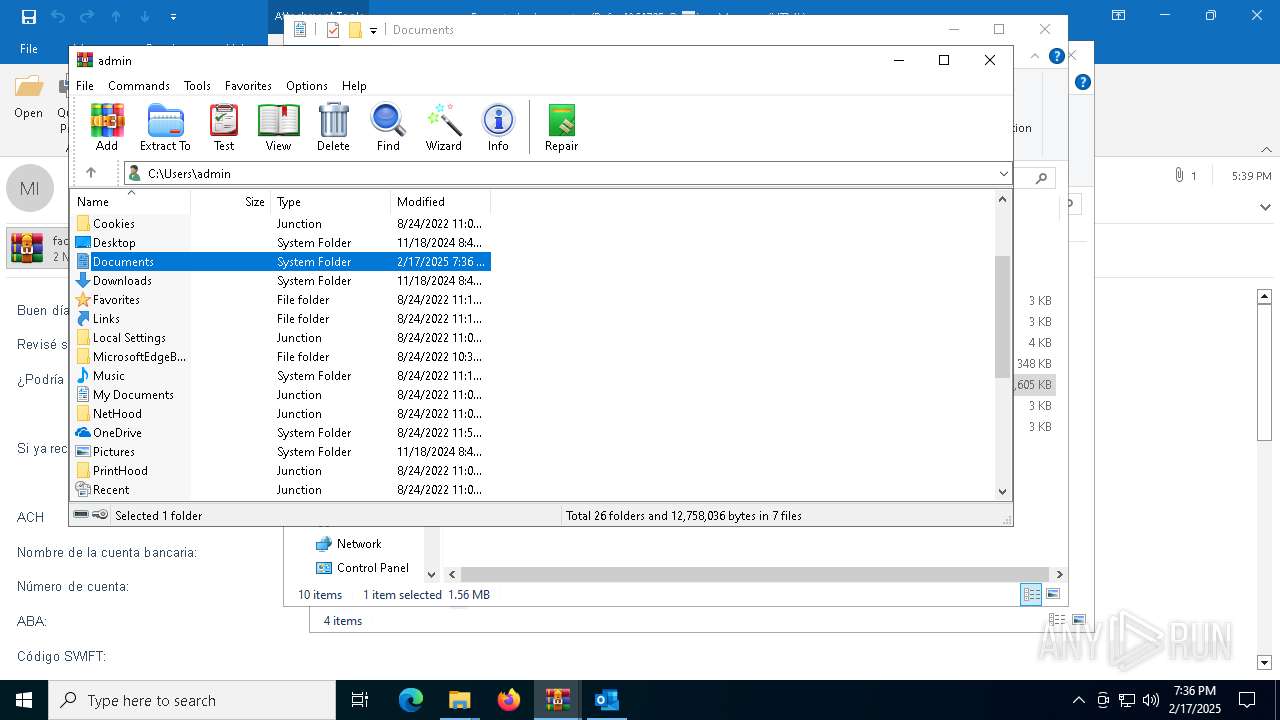Click the Delete toolbar icon
1280x720 pixels.
(333, 127)
